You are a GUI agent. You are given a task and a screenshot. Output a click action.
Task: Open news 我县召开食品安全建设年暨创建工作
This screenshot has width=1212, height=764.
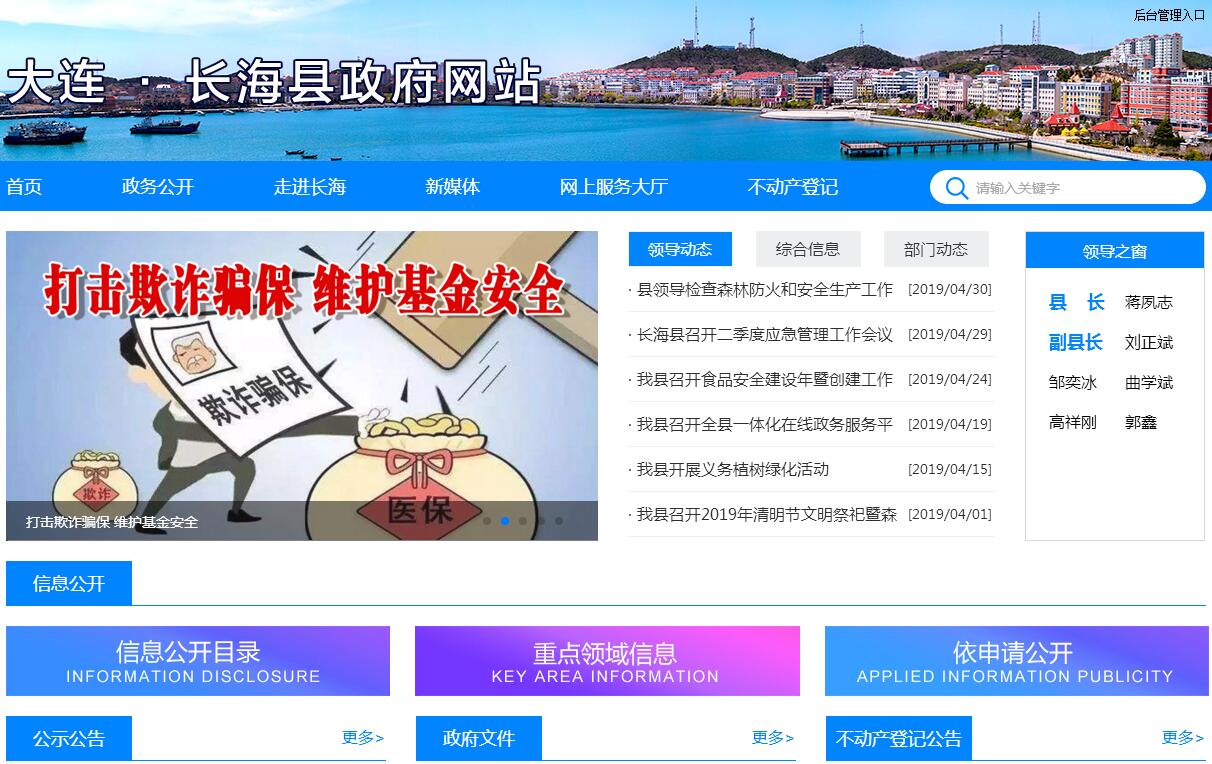(765, 380)
